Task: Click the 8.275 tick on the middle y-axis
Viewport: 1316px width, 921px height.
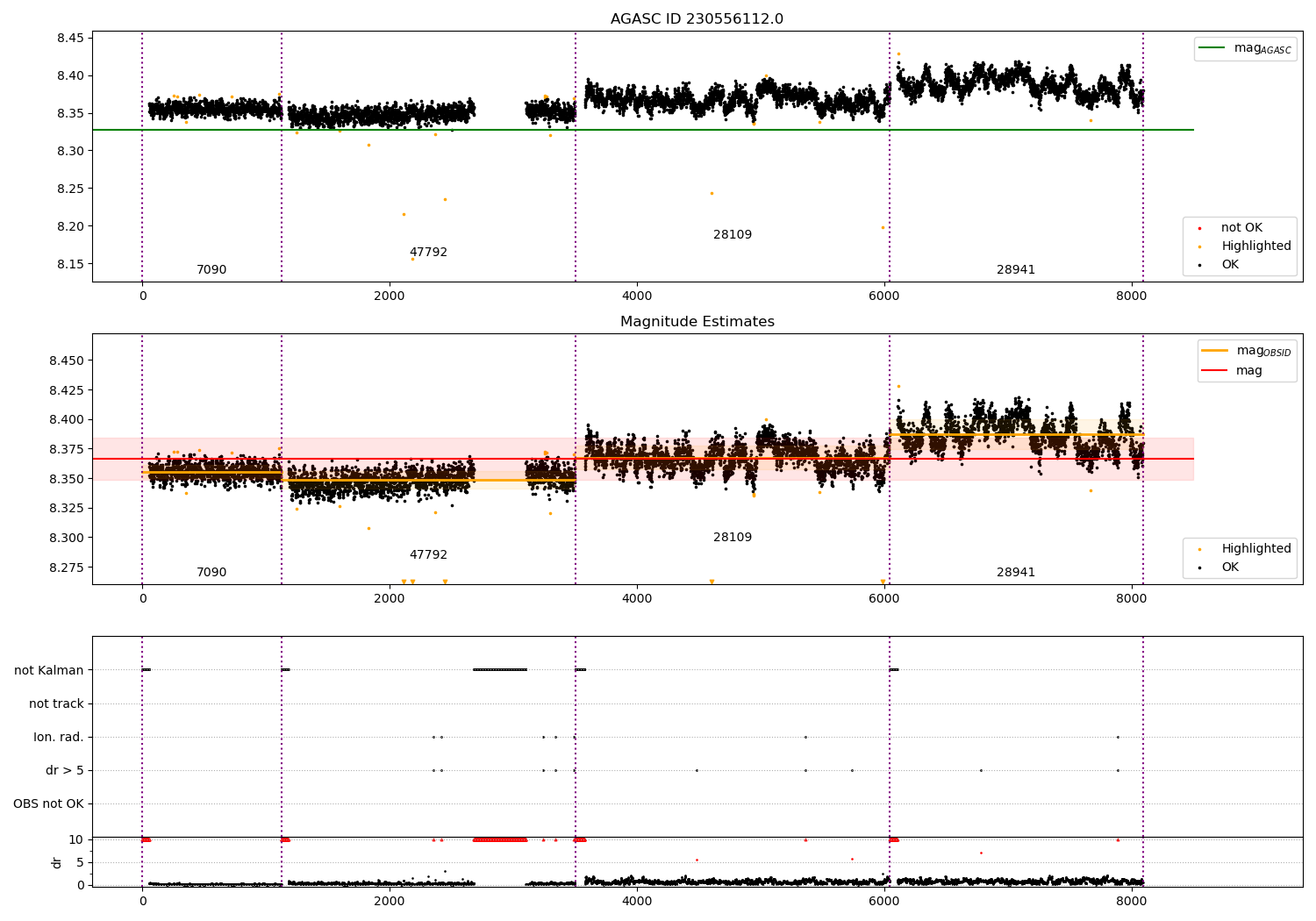Action: coord(67,568)
